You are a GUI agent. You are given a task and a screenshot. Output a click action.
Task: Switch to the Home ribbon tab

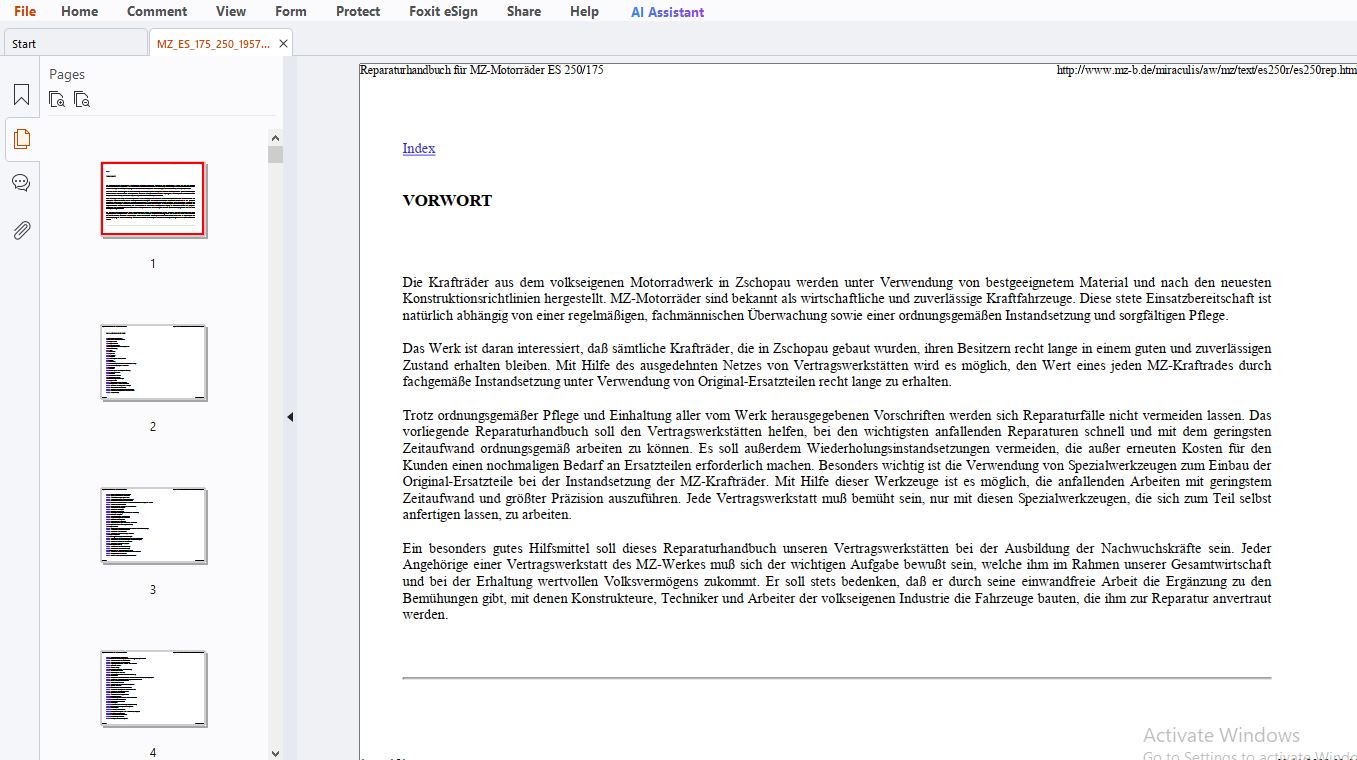pos(79,11)
